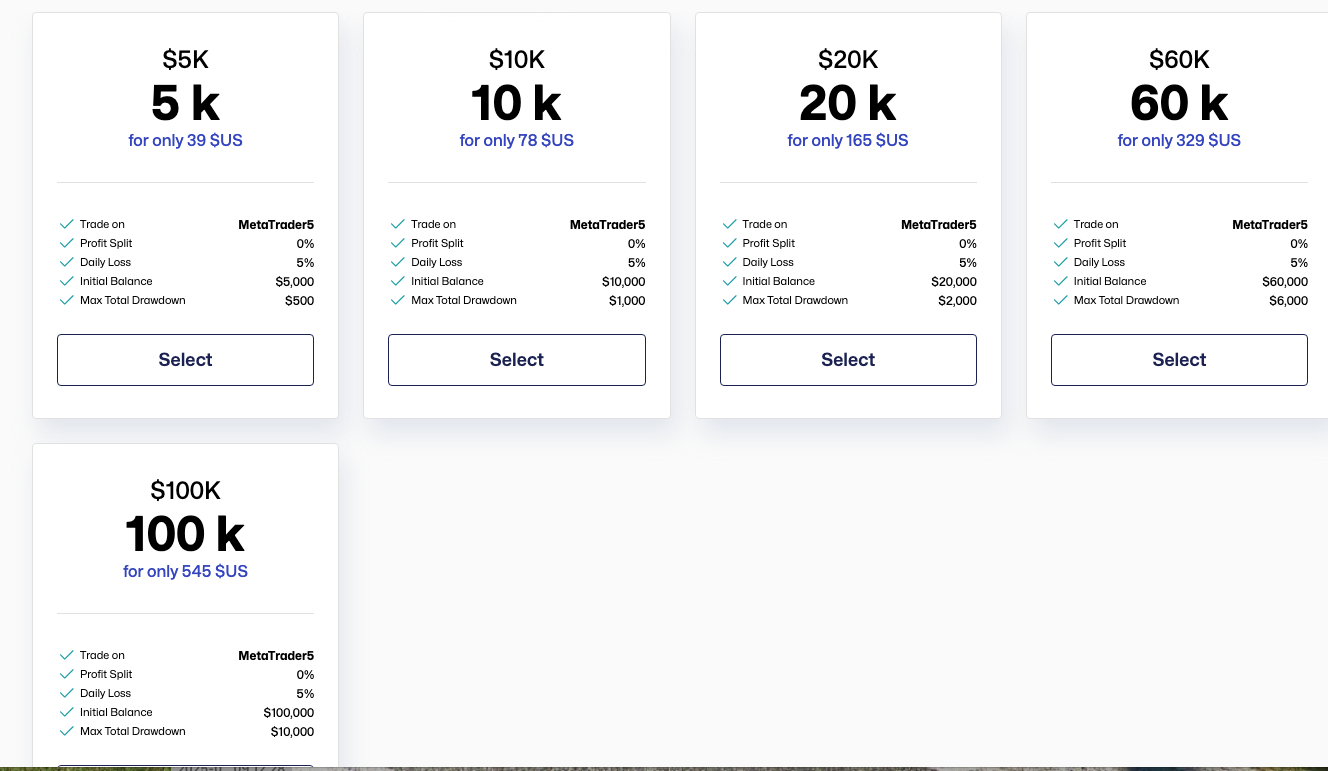Screen dimensions: 1328x771
Task: Click the Max Total Drawdown checkmark in $100K card
Action: click(67, 731)
